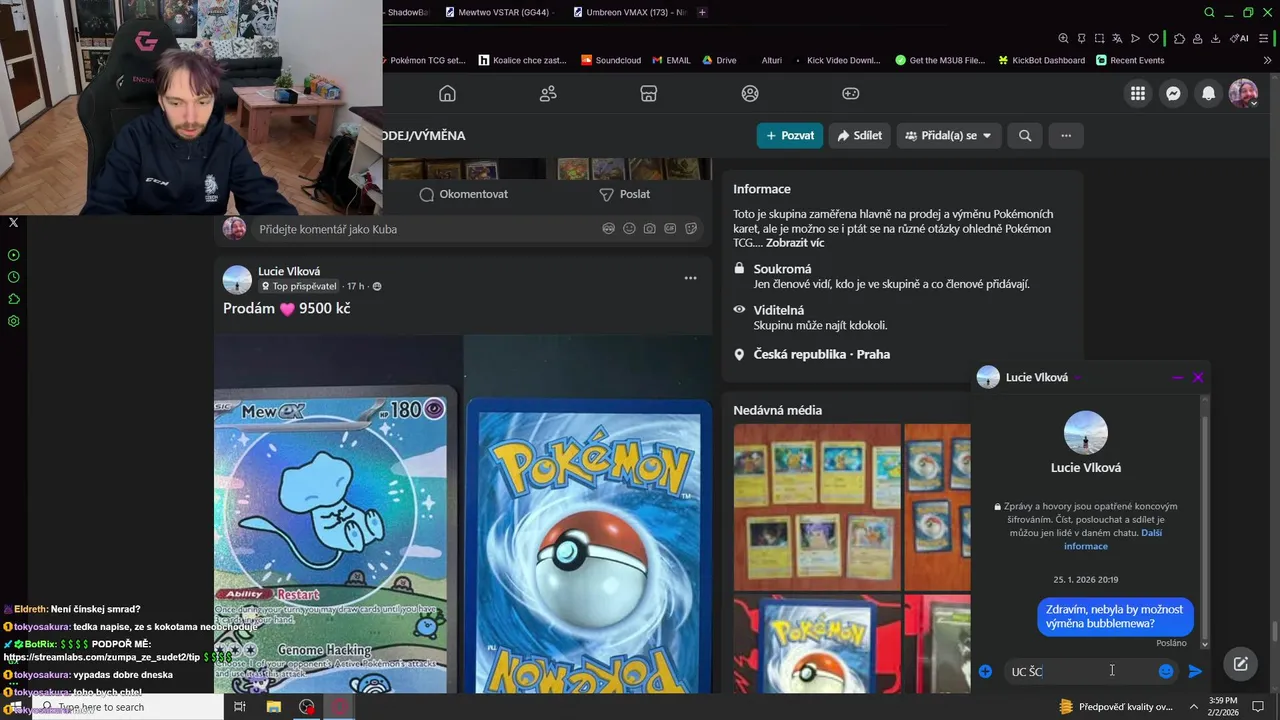Expand the Přidal(a) se dropdown
The height and width of the screenshot is (720, 1280).
[x=948, y=136]
